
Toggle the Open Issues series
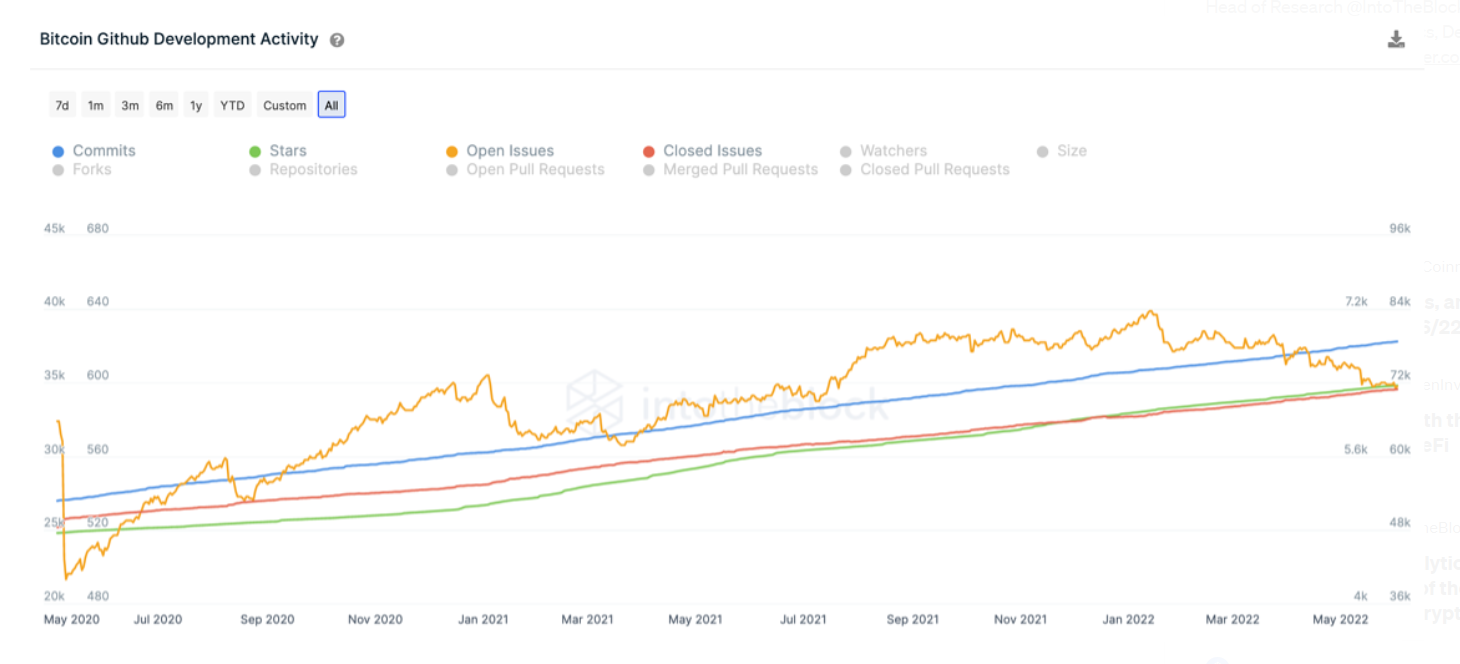coord(499,151)
